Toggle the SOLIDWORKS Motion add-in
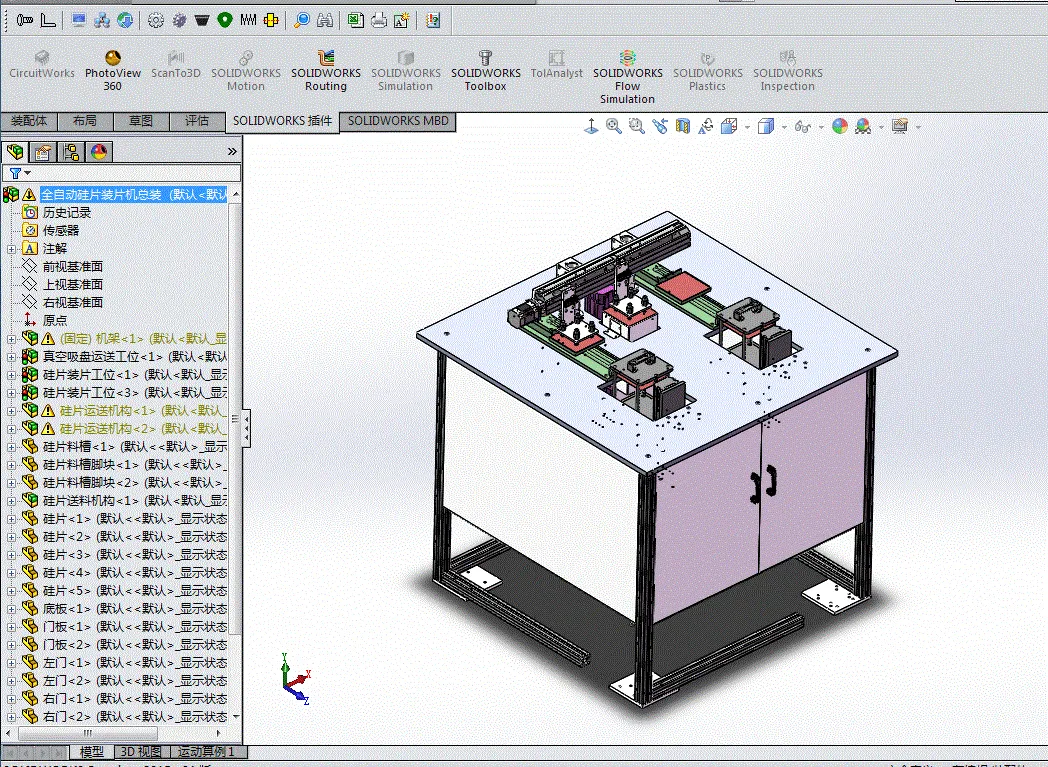 click(246, 70)
